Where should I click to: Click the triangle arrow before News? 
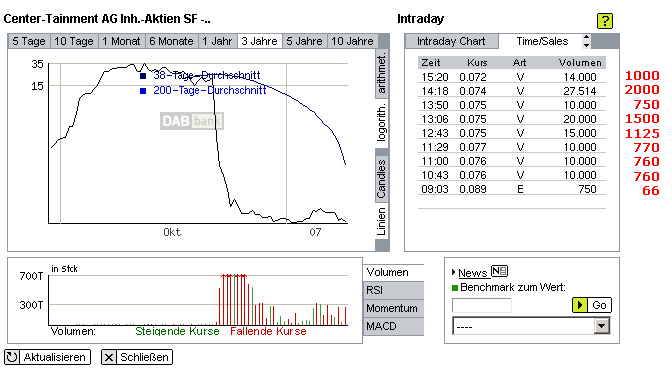[x=453, y=272]
